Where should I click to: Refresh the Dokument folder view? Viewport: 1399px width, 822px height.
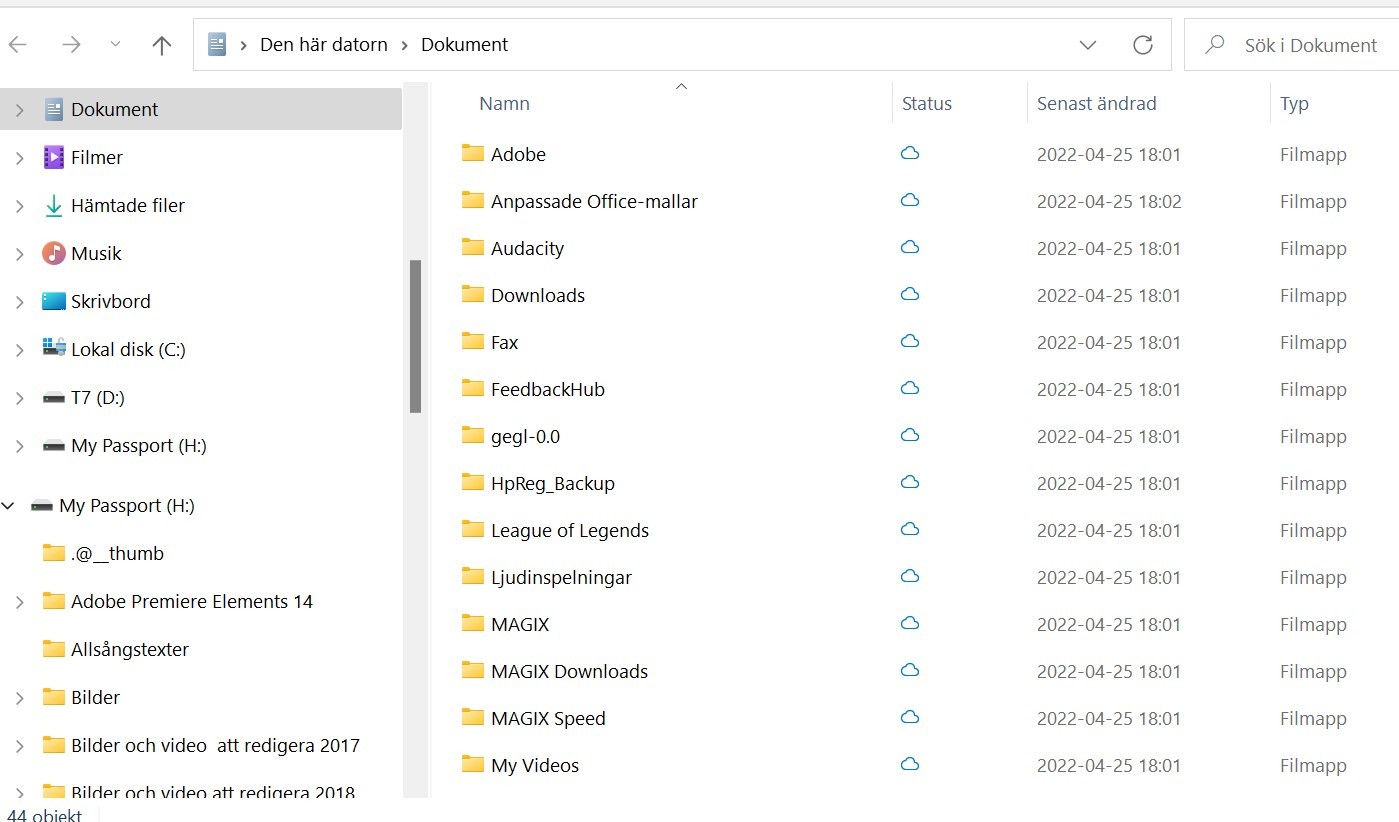tap(1143, 45)
